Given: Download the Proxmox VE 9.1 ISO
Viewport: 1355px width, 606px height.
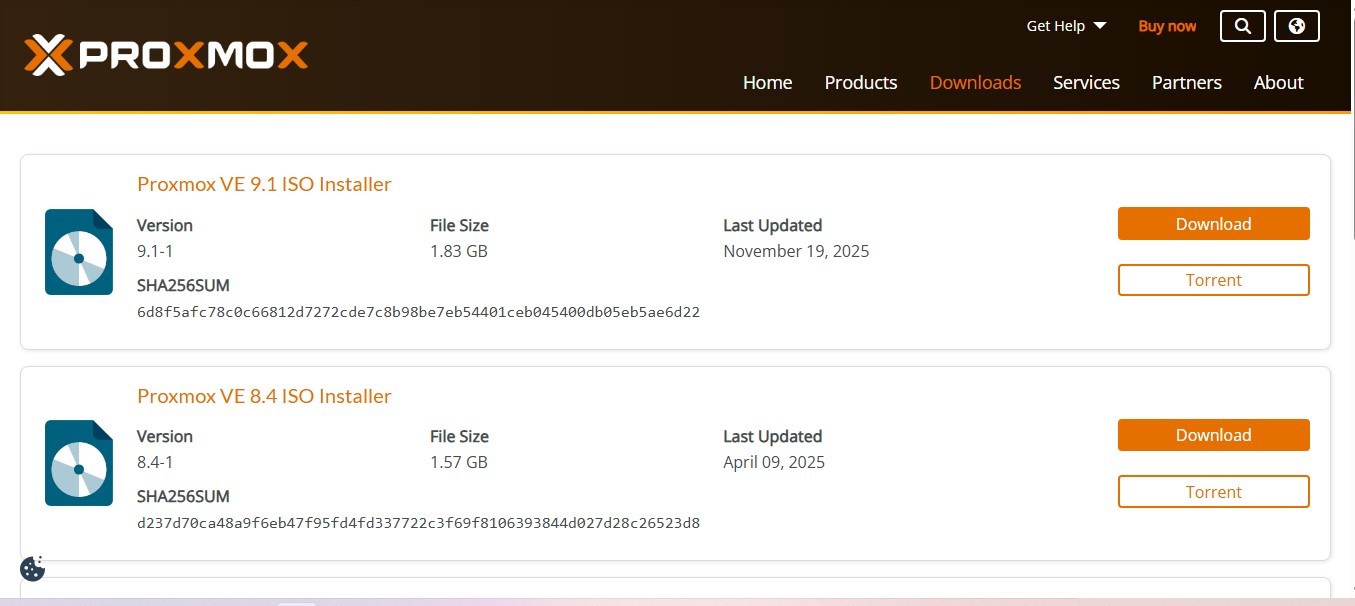Looking at the screenshot, I should point(1213,223).
